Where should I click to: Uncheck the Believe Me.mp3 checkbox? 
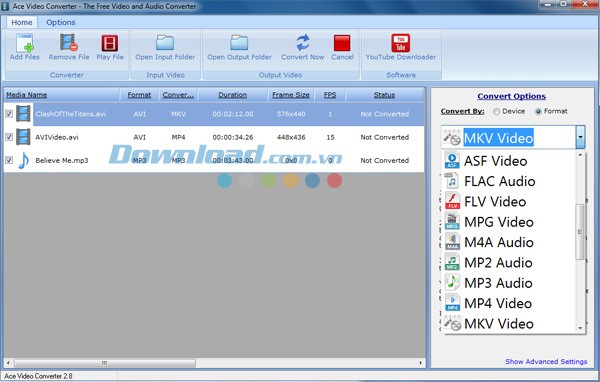(9, 160)
